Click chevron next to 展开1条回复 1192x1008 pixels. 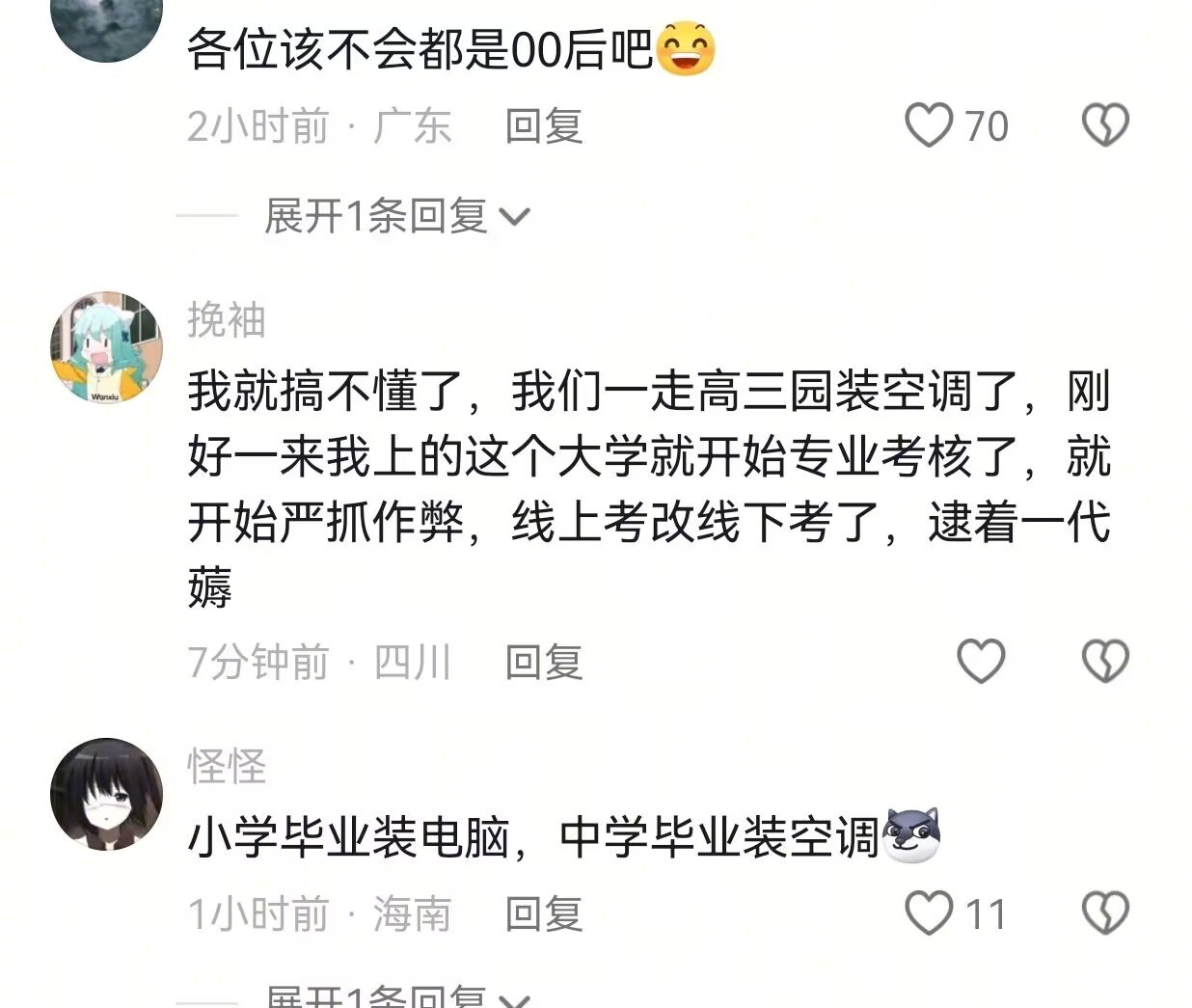(515, 218)
